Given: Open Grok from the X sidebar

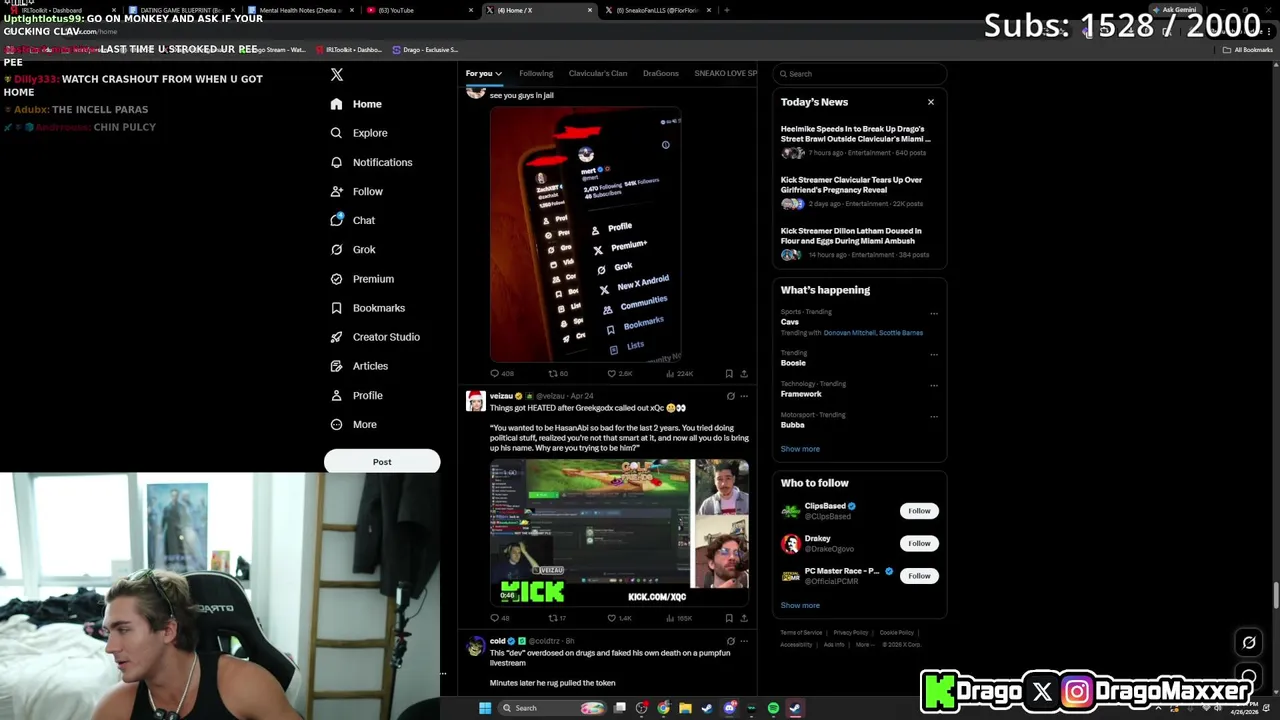Looking at the screenshot, I should [352, 250].
